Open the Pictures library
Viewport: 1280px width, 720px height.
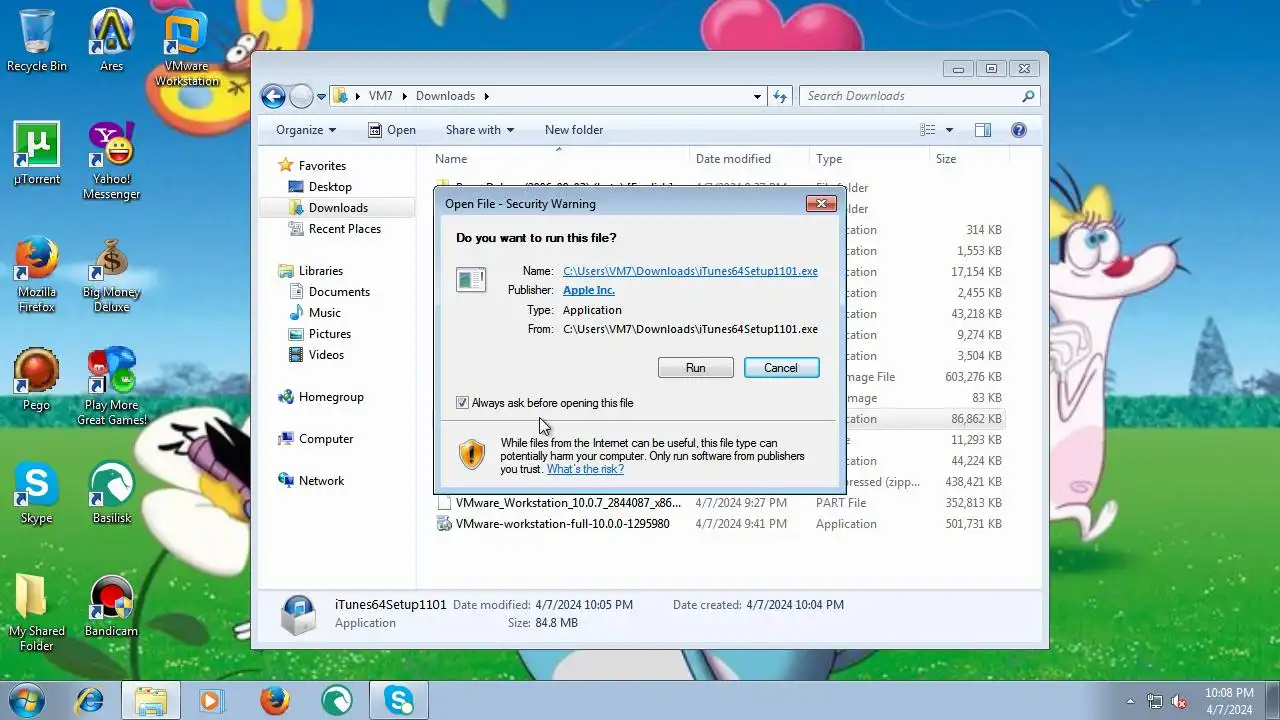(330, 334)
